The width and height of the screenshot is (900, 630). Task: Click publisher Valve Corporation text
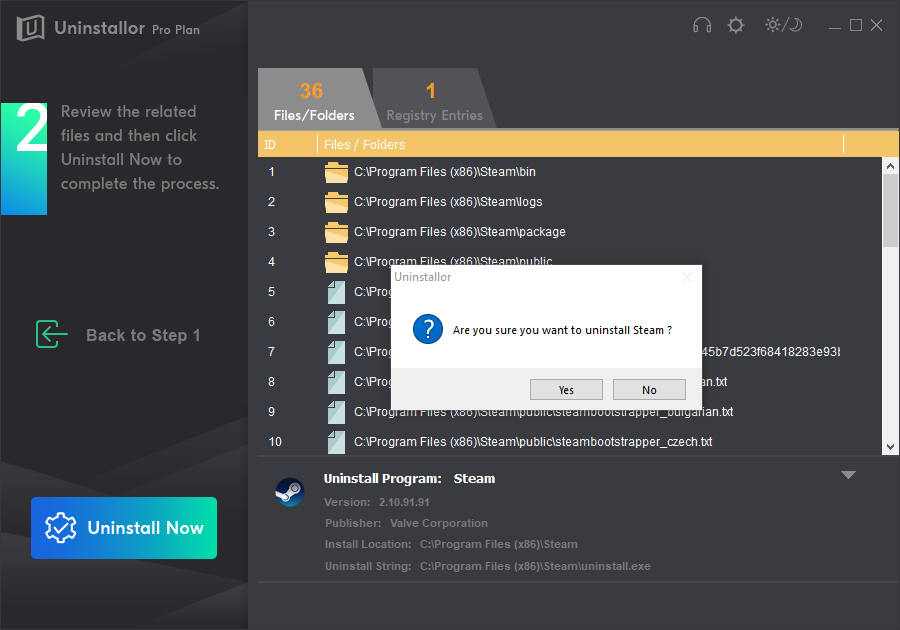click(x=439, y=523)
